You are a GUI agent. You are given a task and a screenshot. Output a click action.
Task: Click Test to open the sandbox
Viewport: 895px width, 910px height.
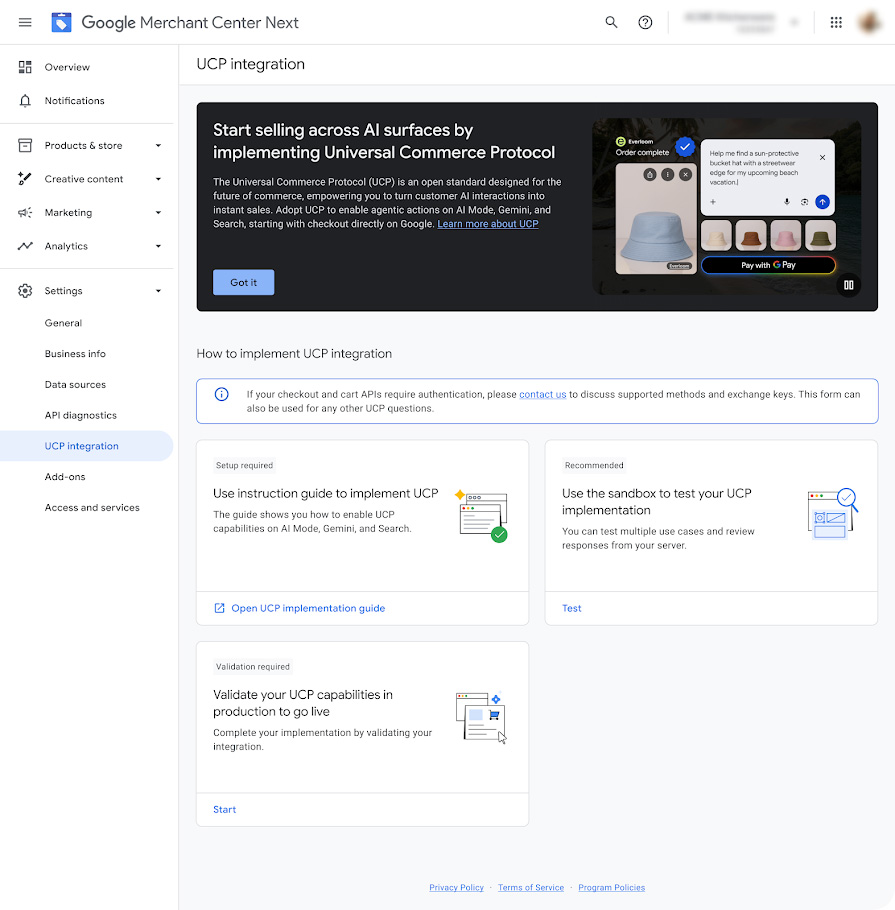click(572, 608)
